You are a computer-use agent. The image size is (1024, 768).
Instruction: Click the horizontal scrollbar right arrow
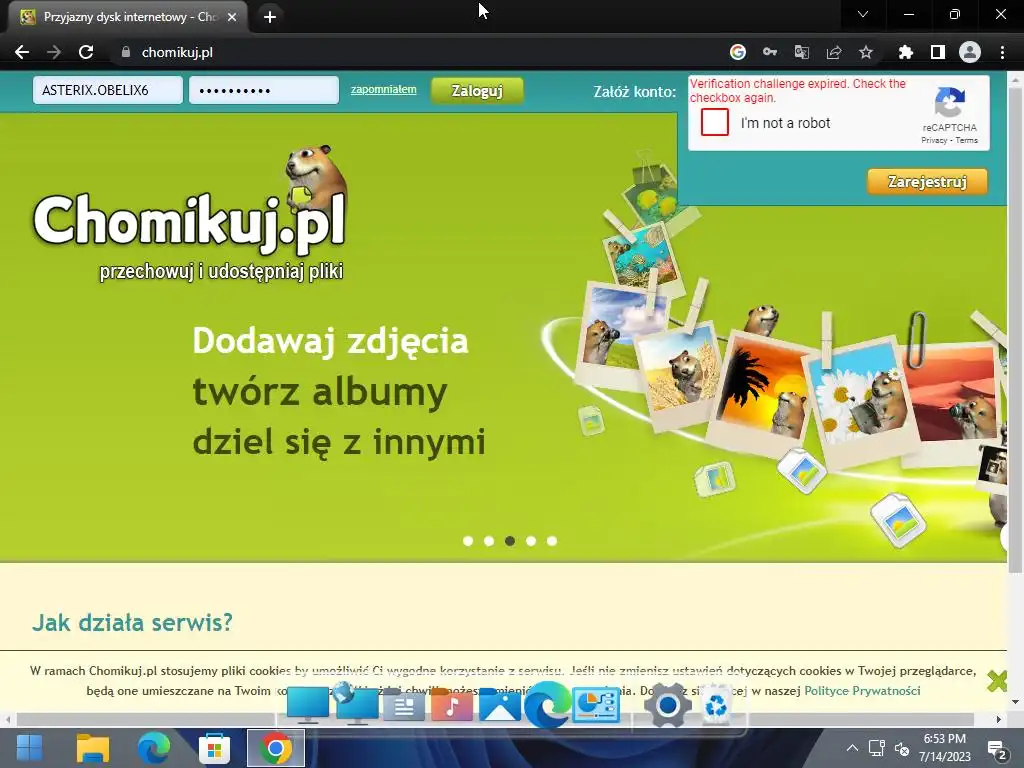(999, 719)
